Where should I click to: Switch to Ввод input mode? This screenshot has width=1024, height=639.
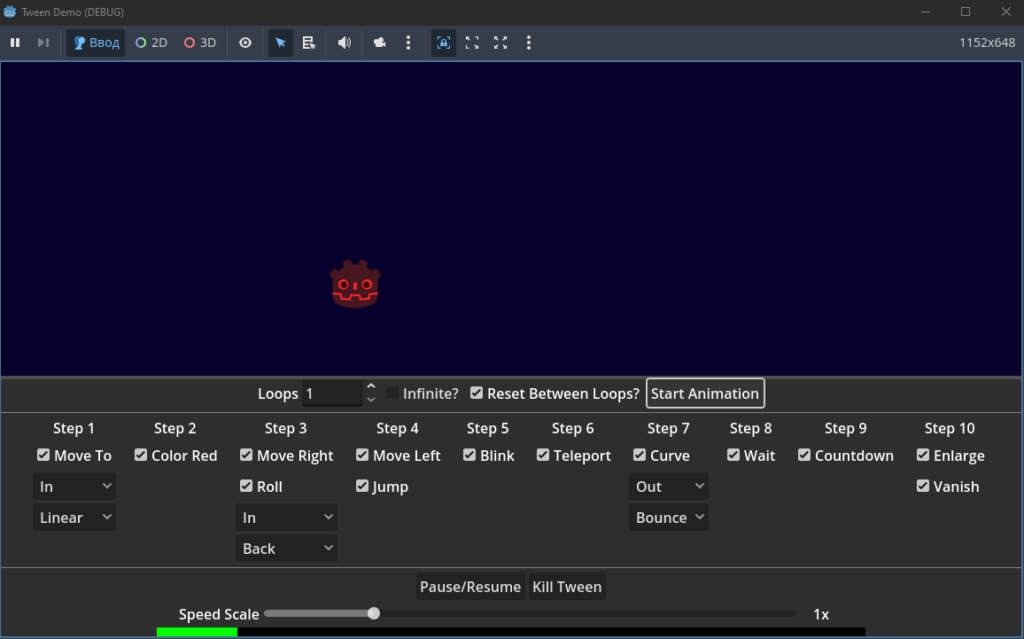[x=96, y=42]
